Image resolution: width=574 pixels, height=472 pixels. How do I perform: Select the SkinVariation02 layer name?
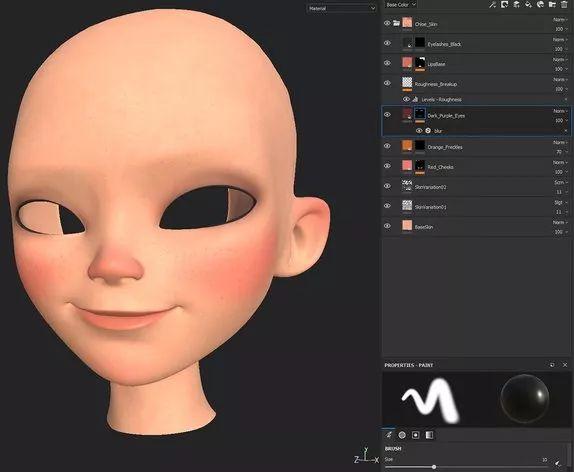(430, 187)
